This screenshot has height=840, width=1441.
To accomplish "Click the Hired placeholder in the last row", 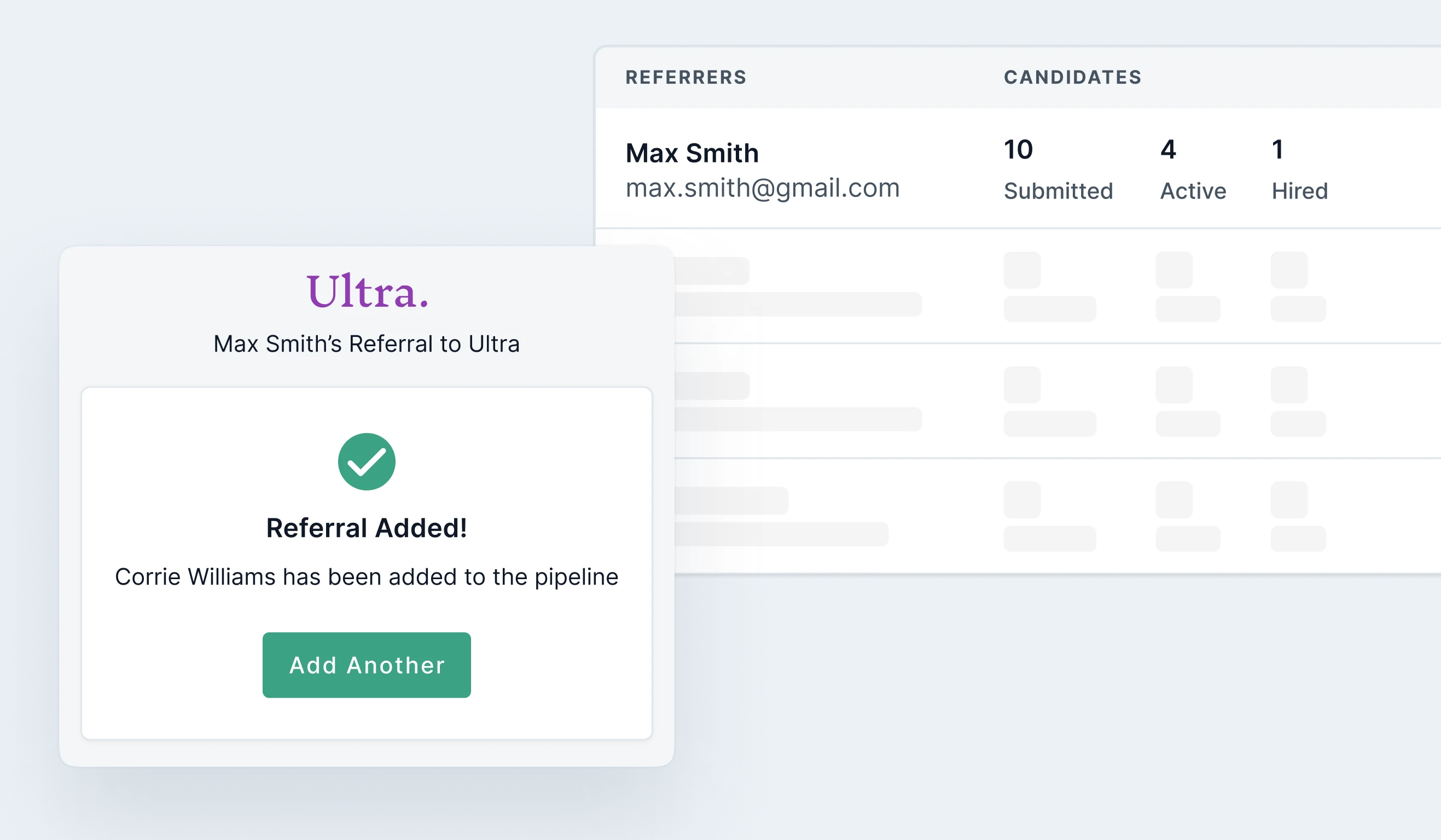I will point(1298,517).
